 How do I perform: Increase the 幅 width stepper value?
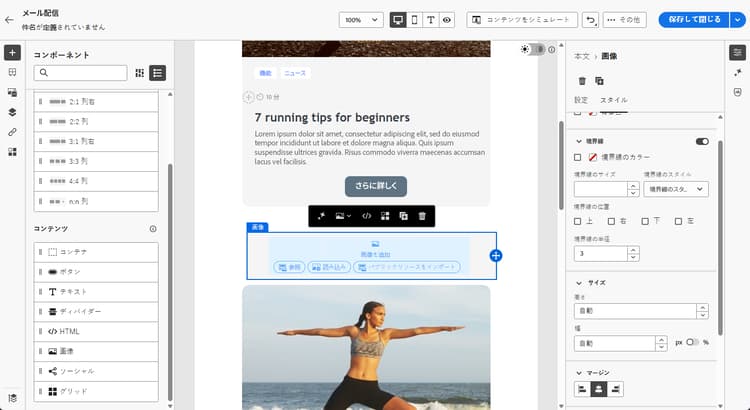pyautogui.click(x=661, y=340)
